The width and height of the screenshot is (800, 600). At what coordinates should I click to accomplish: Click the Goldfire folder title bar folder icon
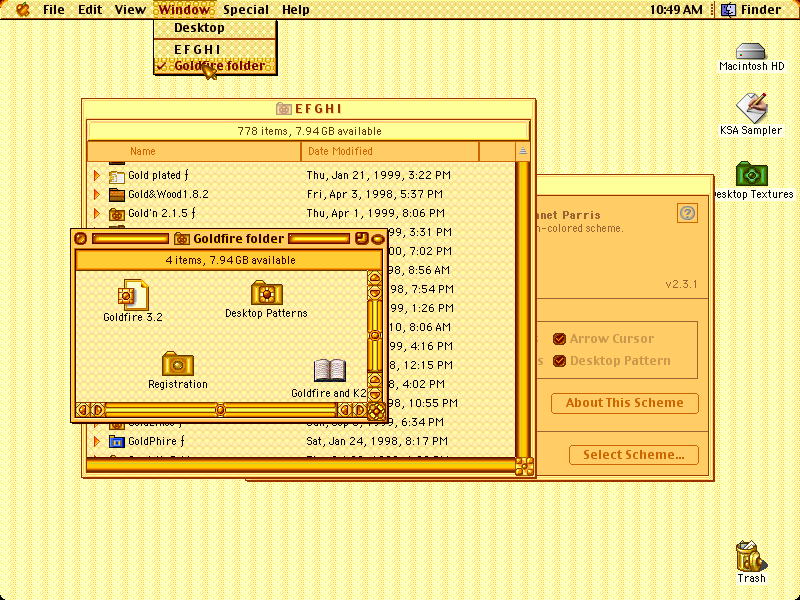(x=182, y=238)
